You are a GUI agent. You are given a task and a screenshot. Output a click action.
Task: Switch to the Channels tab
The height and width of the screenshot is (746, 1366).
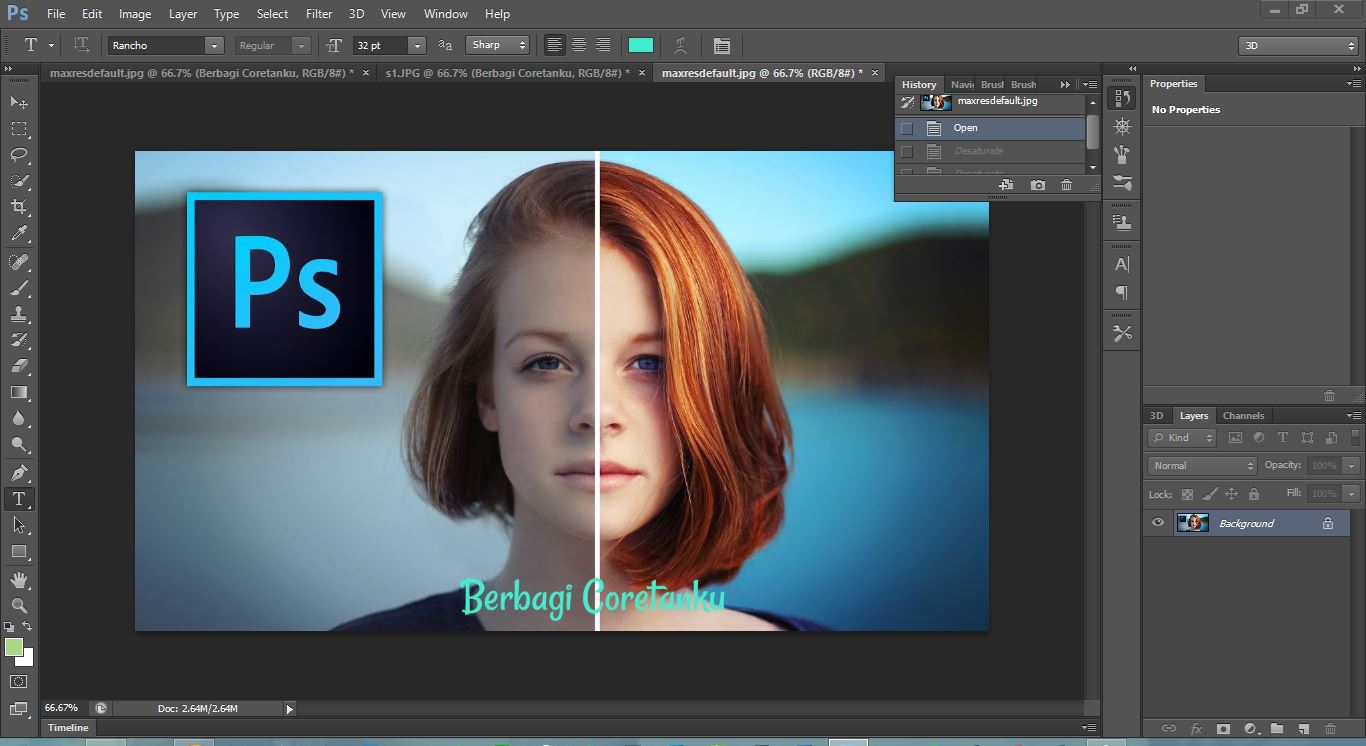point(1243,415)
